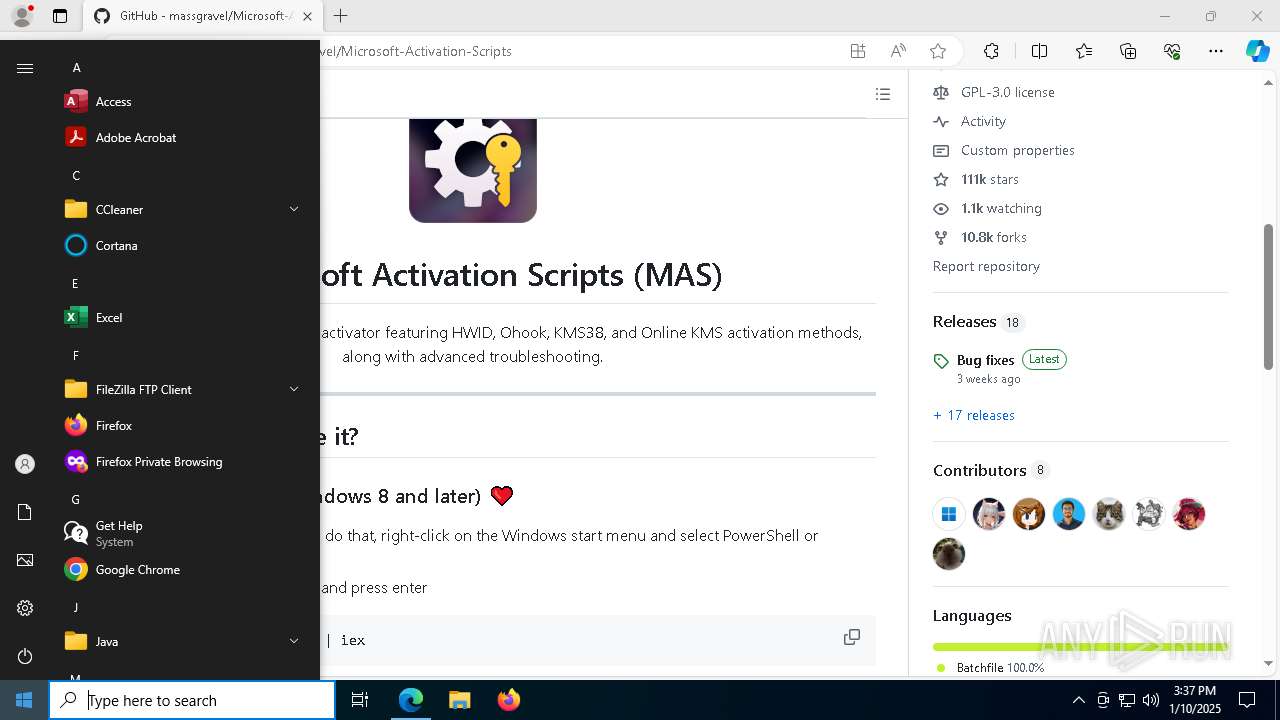1280x720 pixels.
Task: Open the Copilot sidebar button
Action: coord(1257,51)
